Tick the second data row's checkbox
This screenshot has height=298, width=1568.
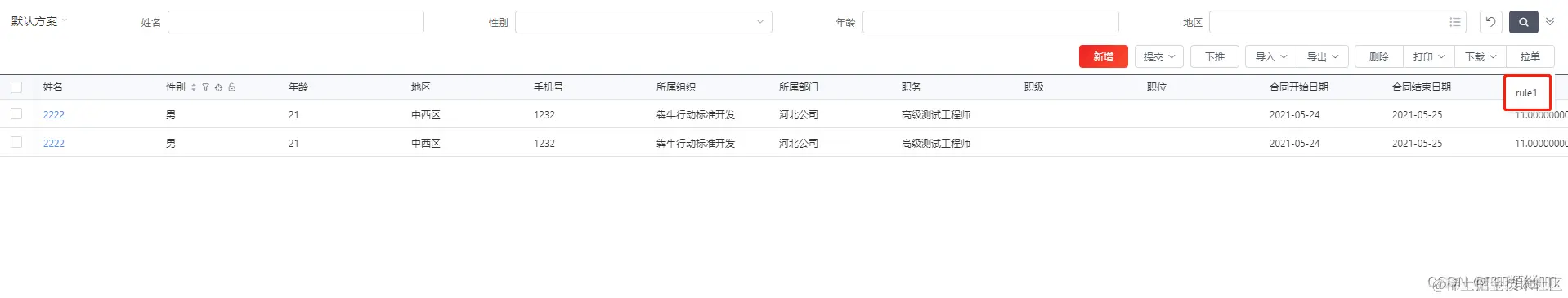[16, 142]
